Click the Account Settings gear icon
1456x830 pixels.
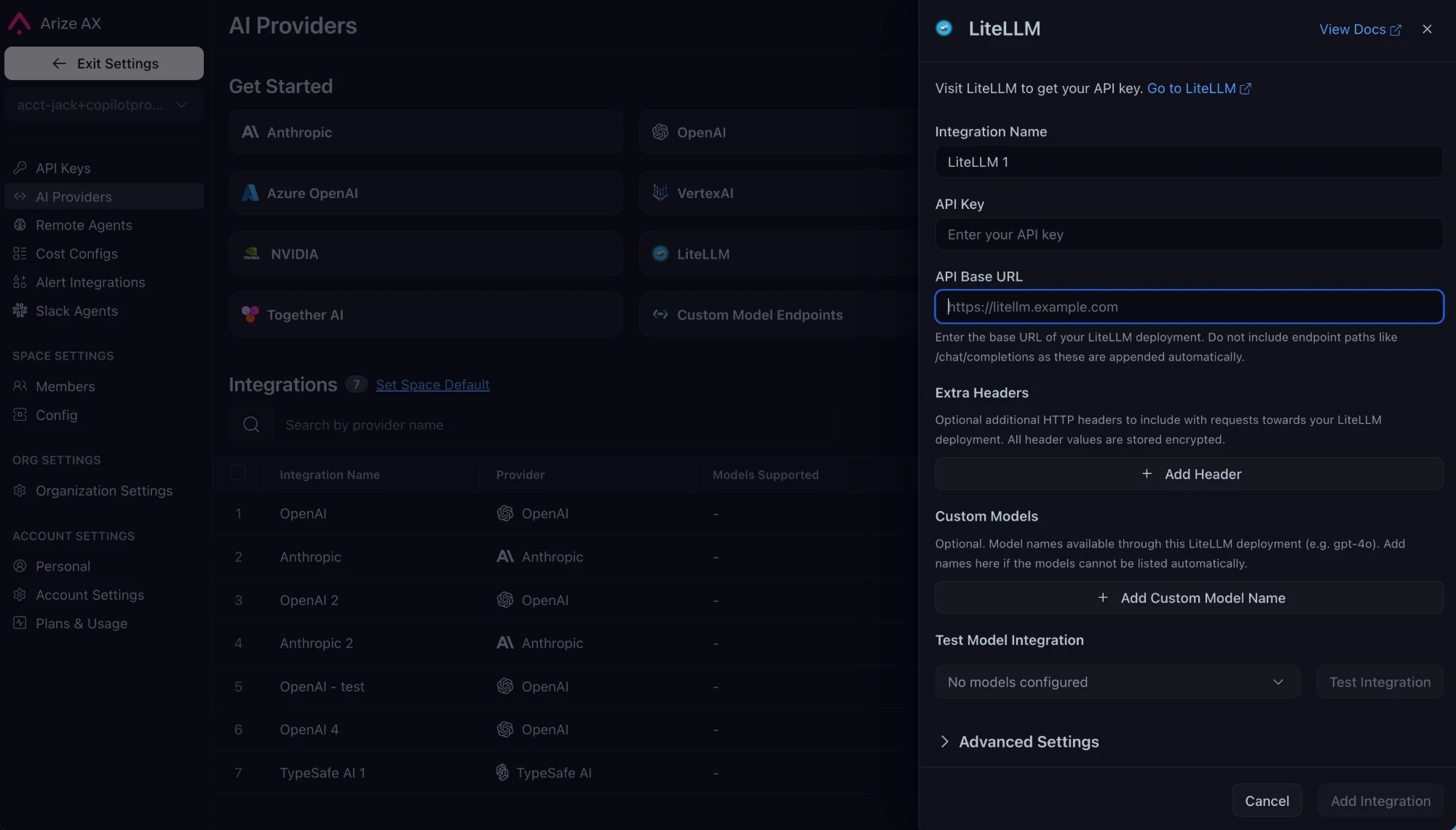[20, 595]
